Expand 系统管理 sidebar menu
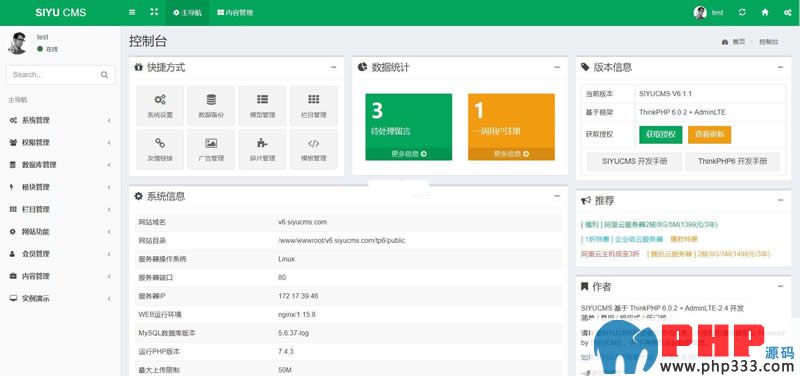 [x=60, y=120]
